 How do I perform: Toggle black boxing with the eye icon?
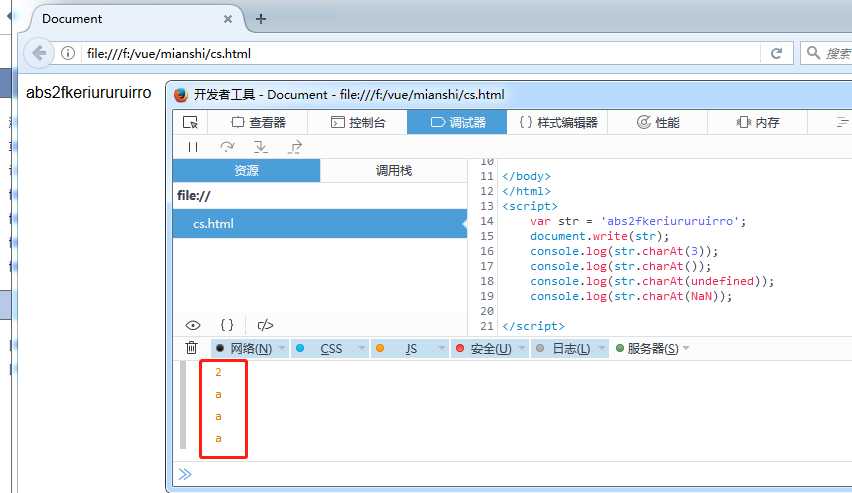click(x=193, y=325)
